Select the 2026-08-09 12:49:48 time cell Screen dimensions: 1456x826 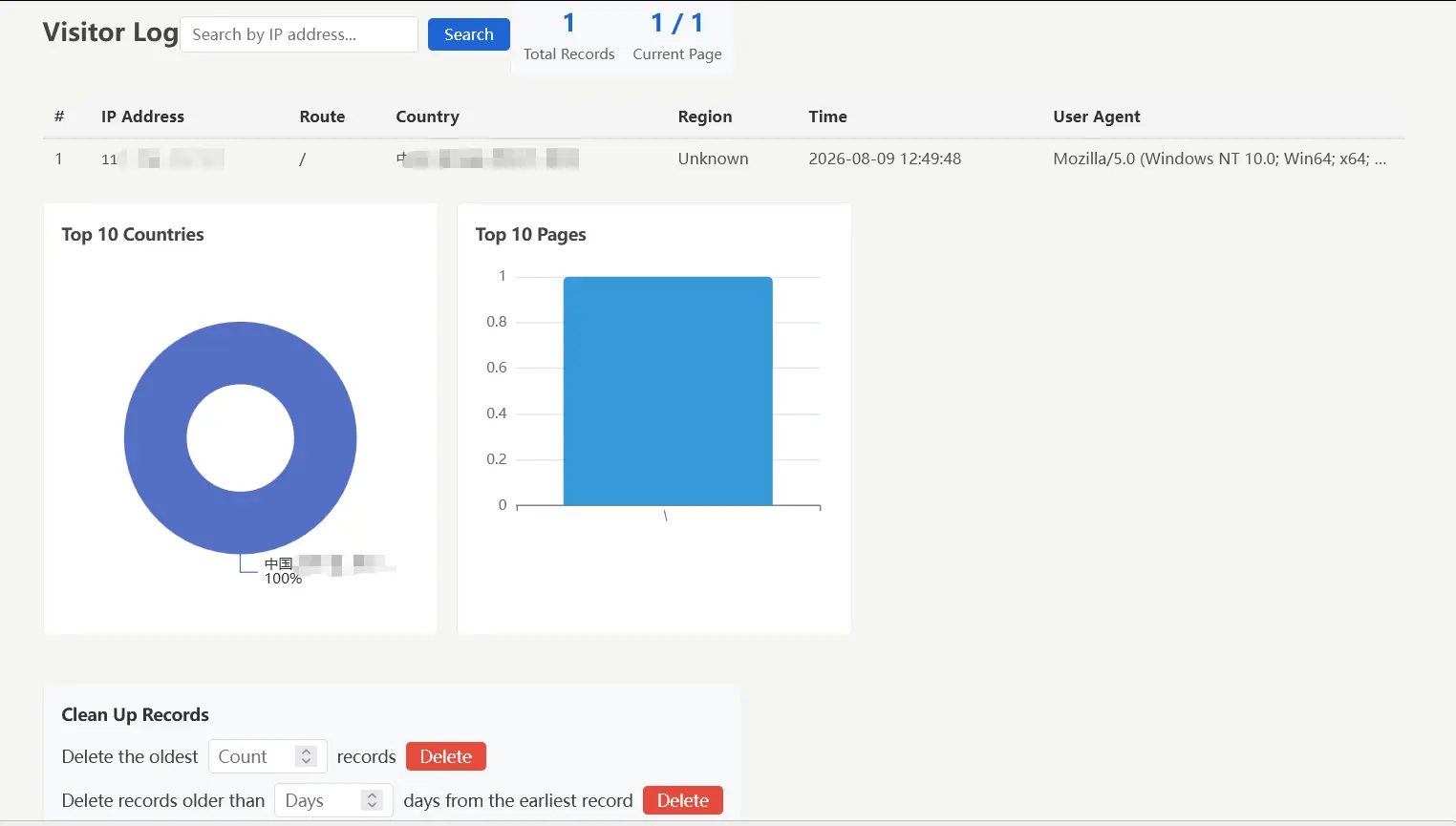[885, 159]
